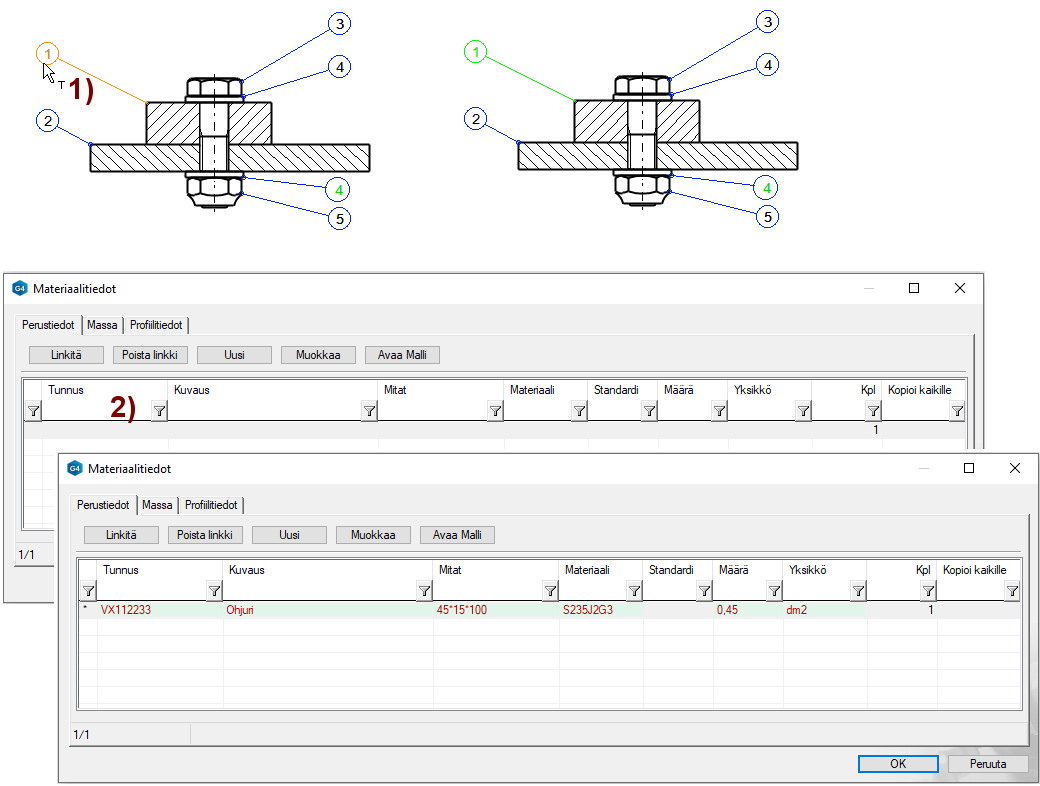
Task: Select green balloon 1 in right drawing
Action: (477, 52)
